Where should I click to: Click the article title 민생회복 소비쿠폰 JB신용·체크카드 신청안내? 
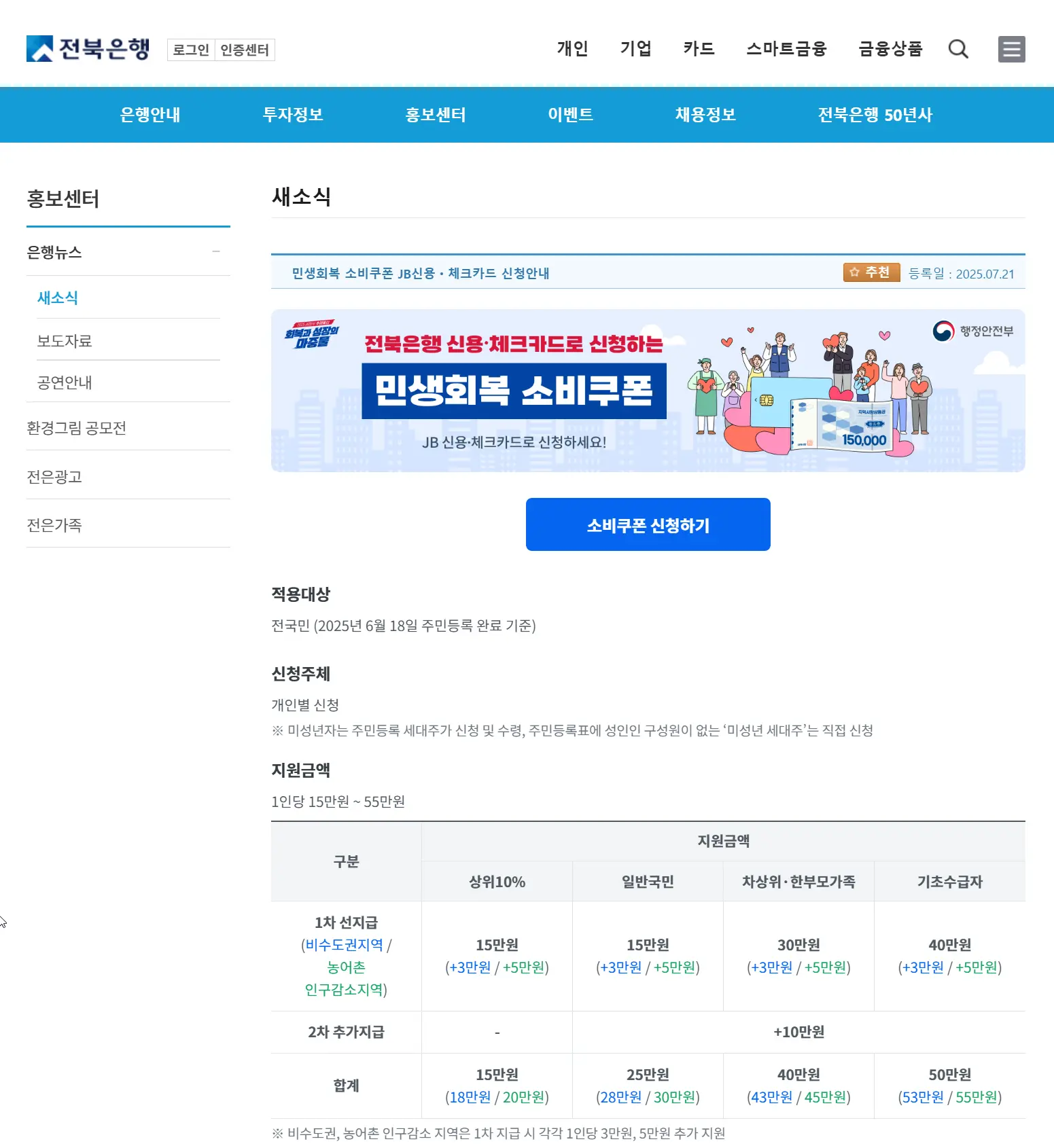coord(421,273)
